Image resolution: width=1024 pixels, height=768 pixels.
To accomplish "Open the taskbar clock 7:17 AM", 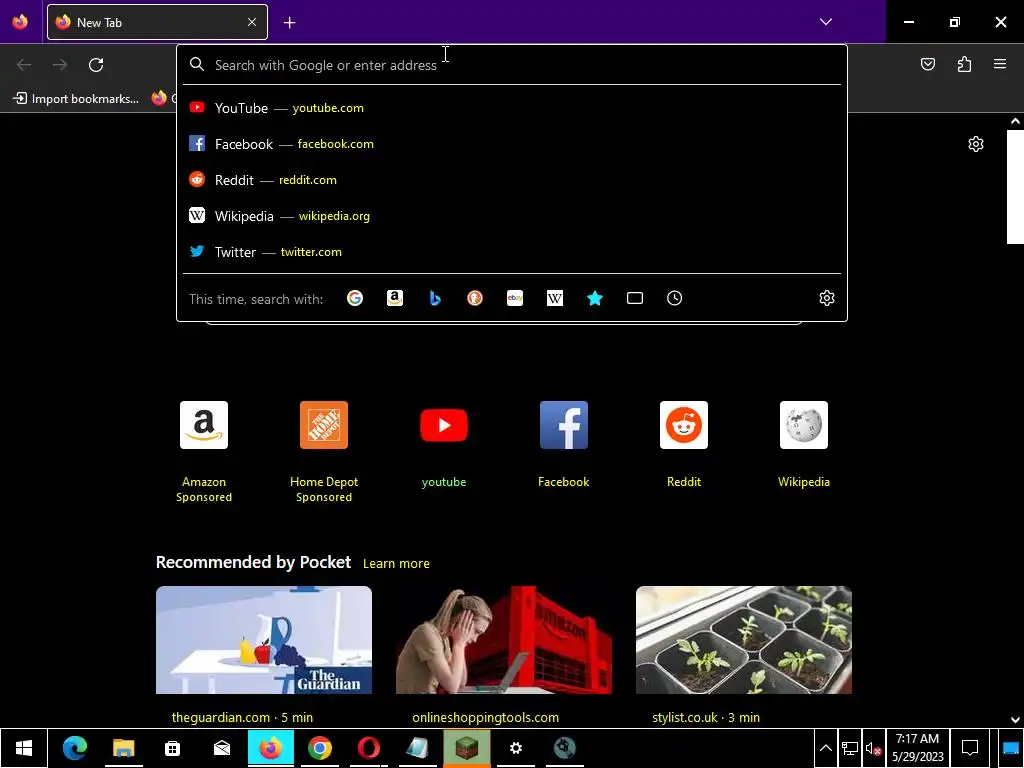I will click(x=918, y=748).
